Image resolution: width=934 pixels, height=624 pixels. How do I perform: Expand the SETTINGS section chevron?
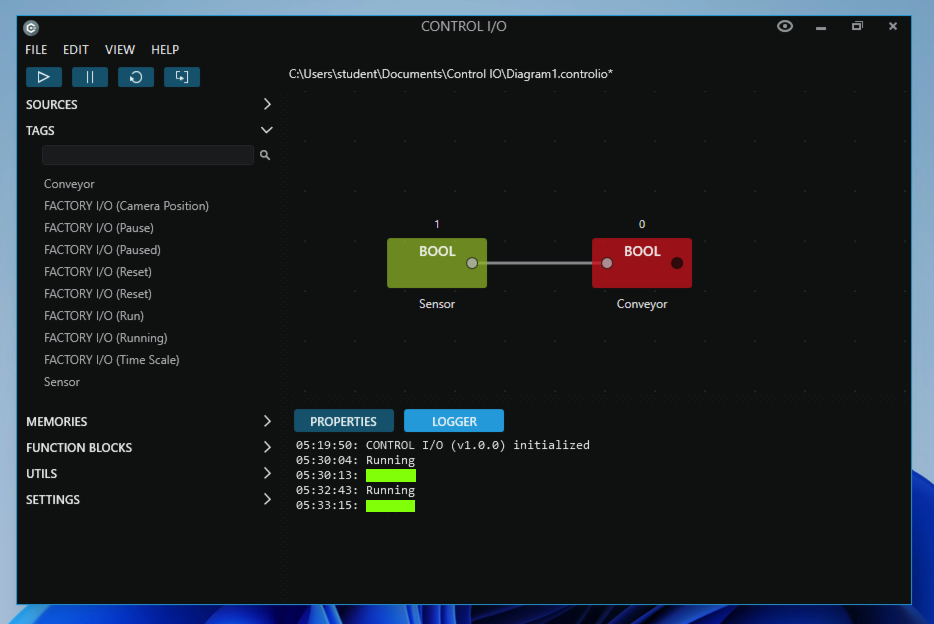click(267, 499)
